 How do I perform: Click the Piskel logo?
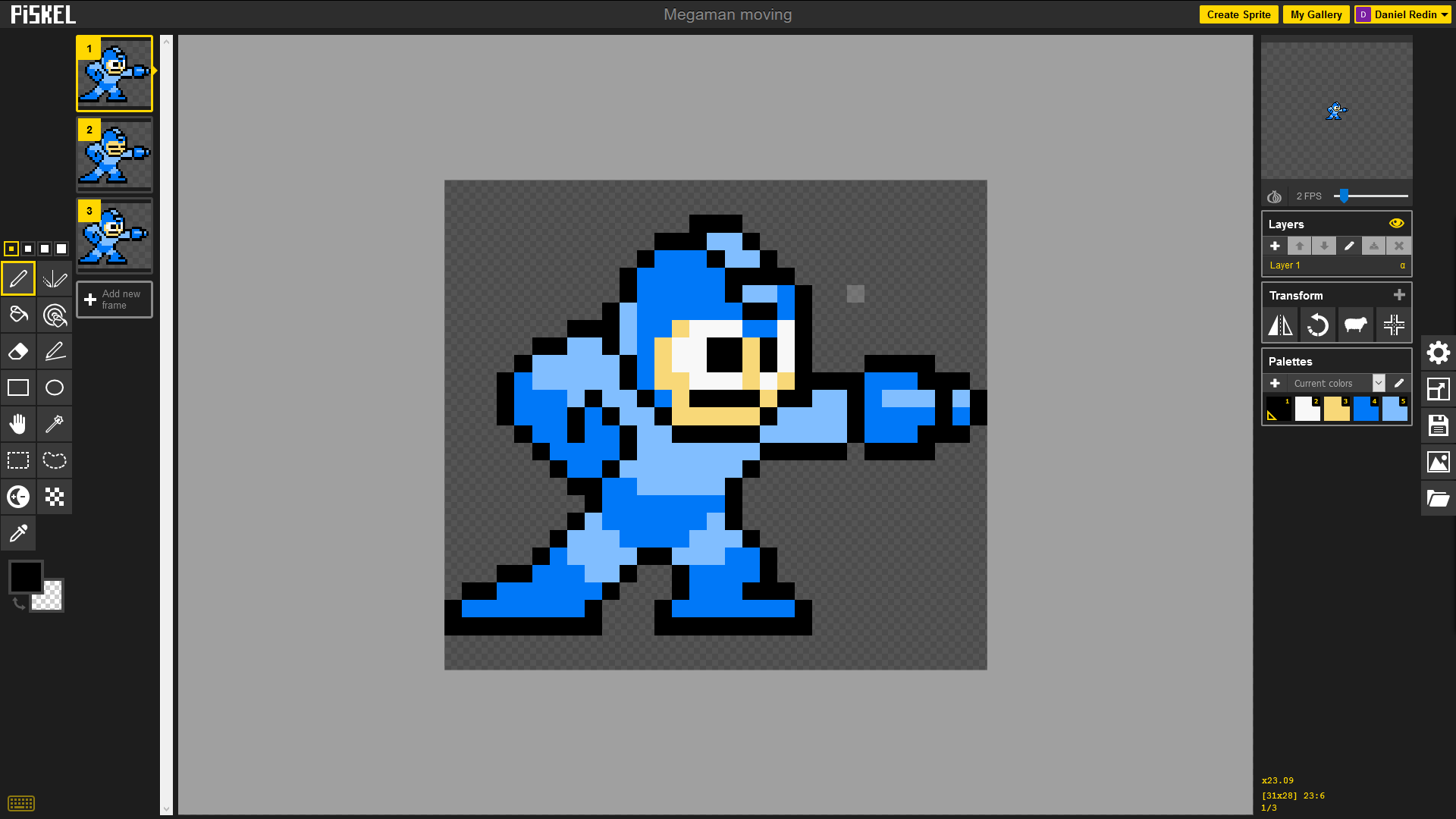(x=43, y=14)
